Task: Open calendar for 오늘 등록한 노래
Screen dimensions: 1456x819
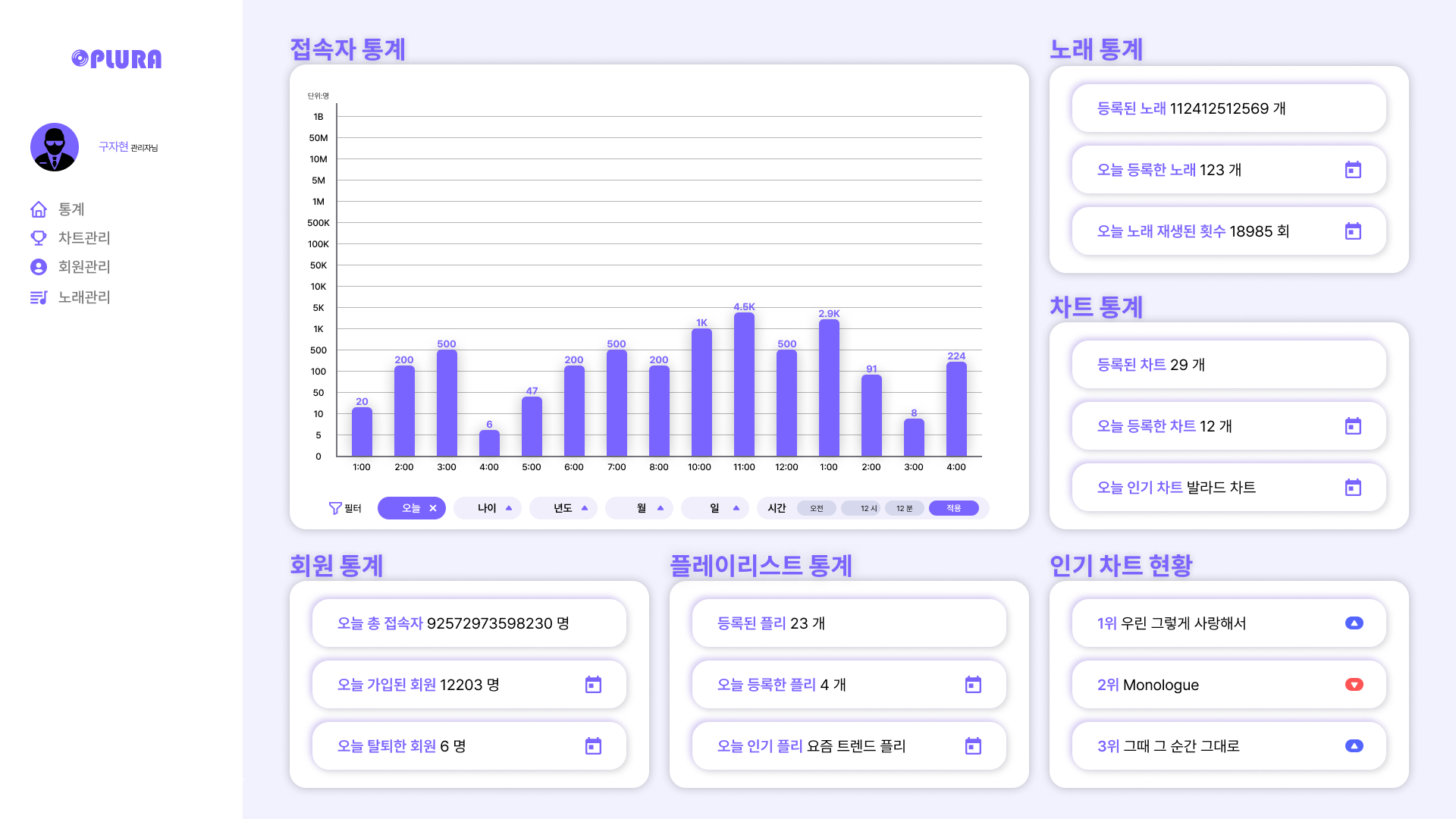Action: click(1353, 170)
